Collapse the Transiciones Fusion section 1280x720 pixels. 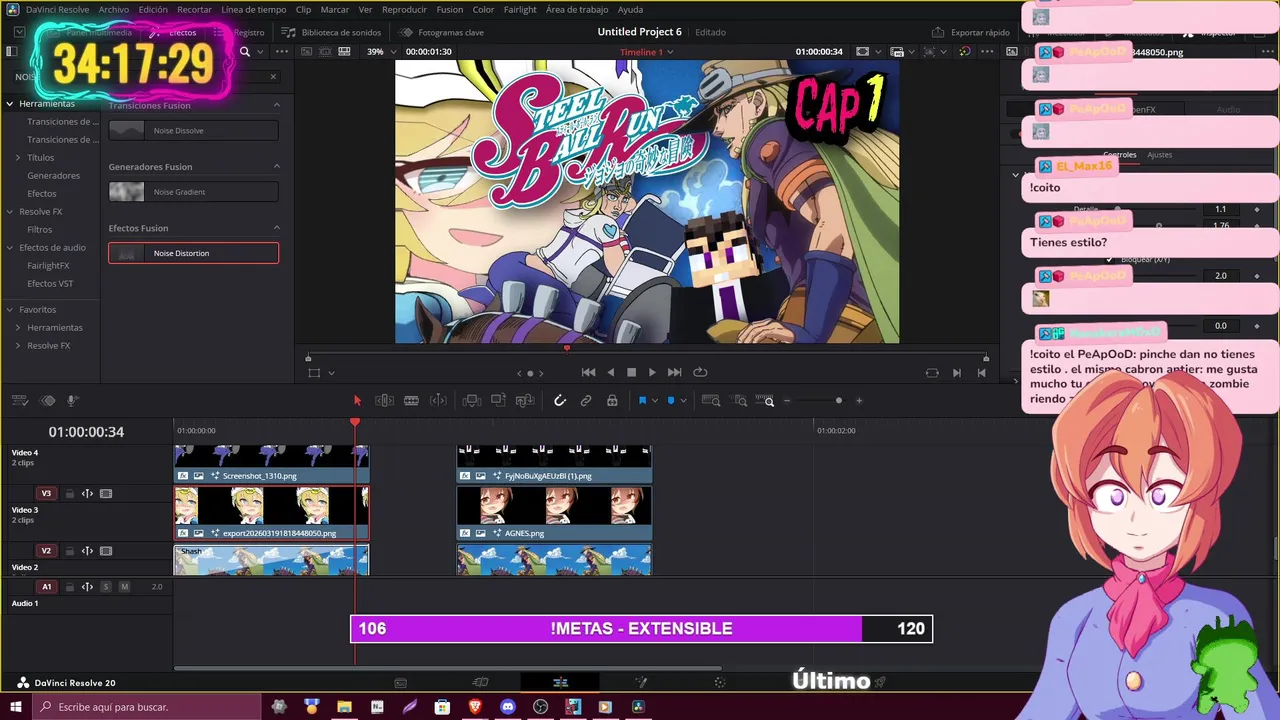pos(277,105)
